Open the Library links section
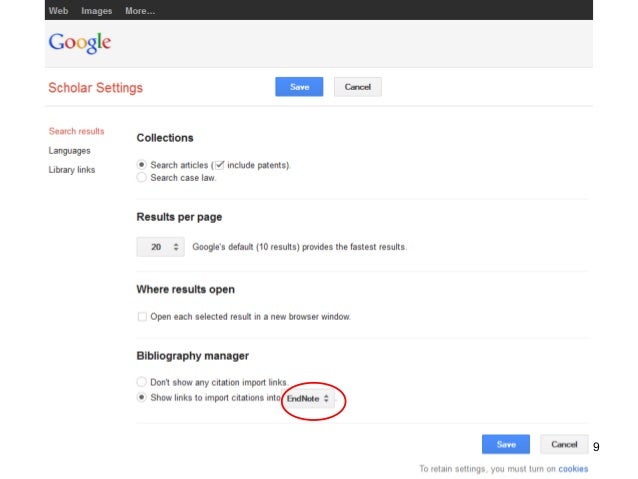638x479 pixels. point(72,170)
